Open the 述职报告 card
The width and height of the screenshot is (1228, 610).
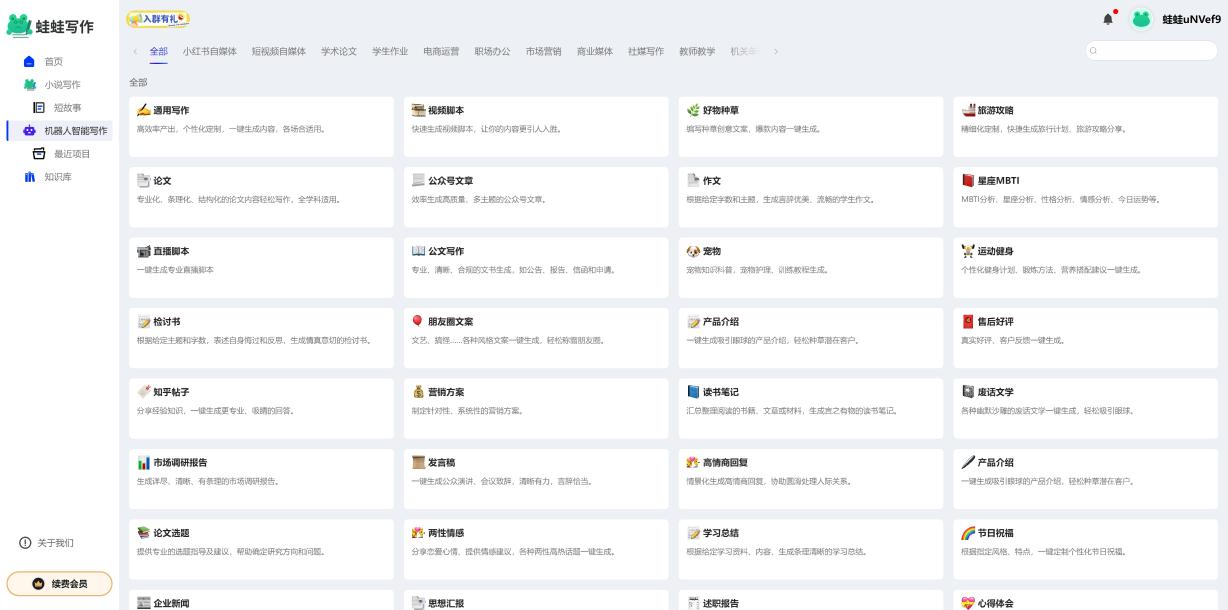(811, 599)
